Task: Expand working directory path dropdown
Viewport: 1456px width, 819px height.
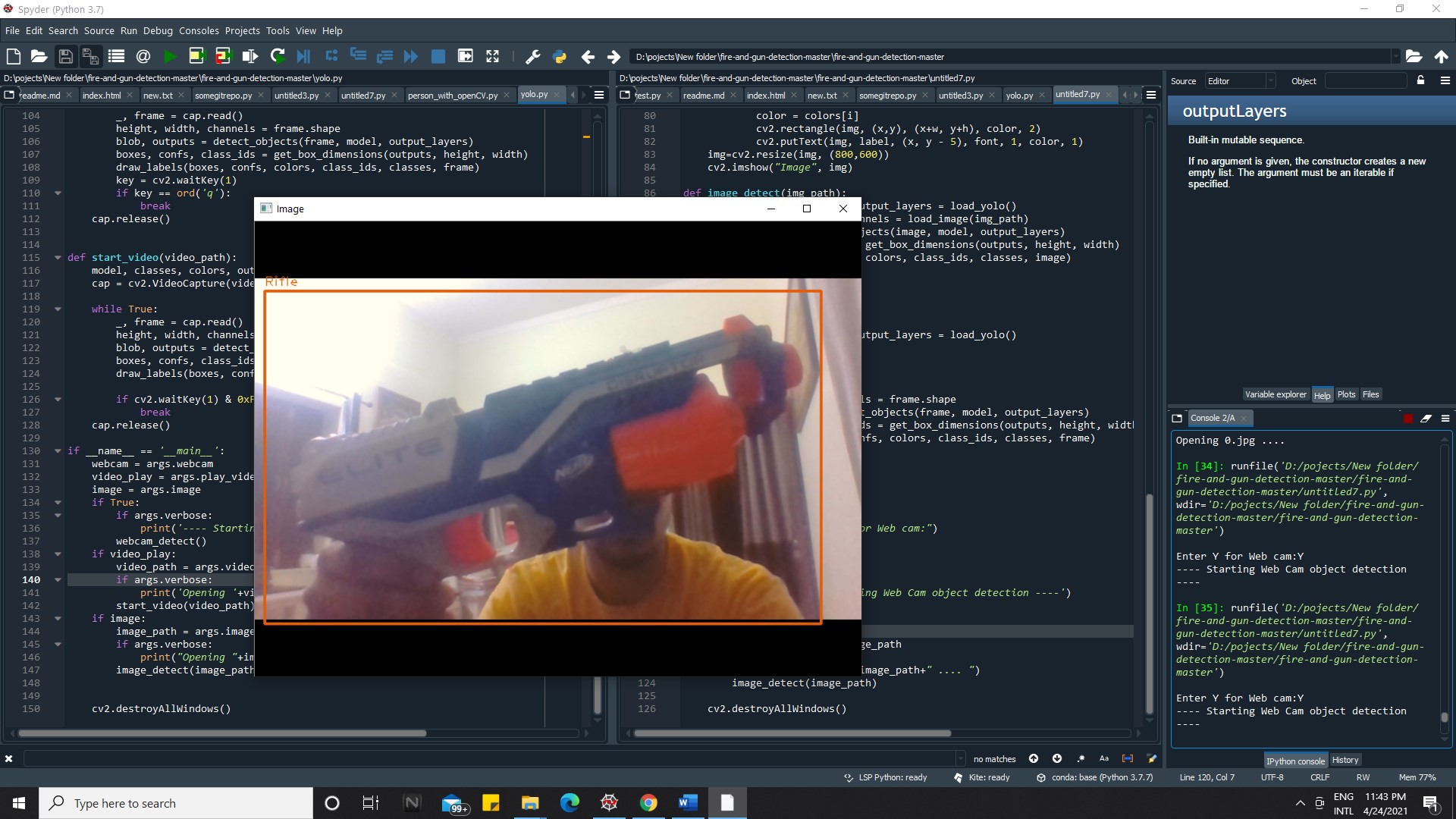Action: (x=1395, y=57)
